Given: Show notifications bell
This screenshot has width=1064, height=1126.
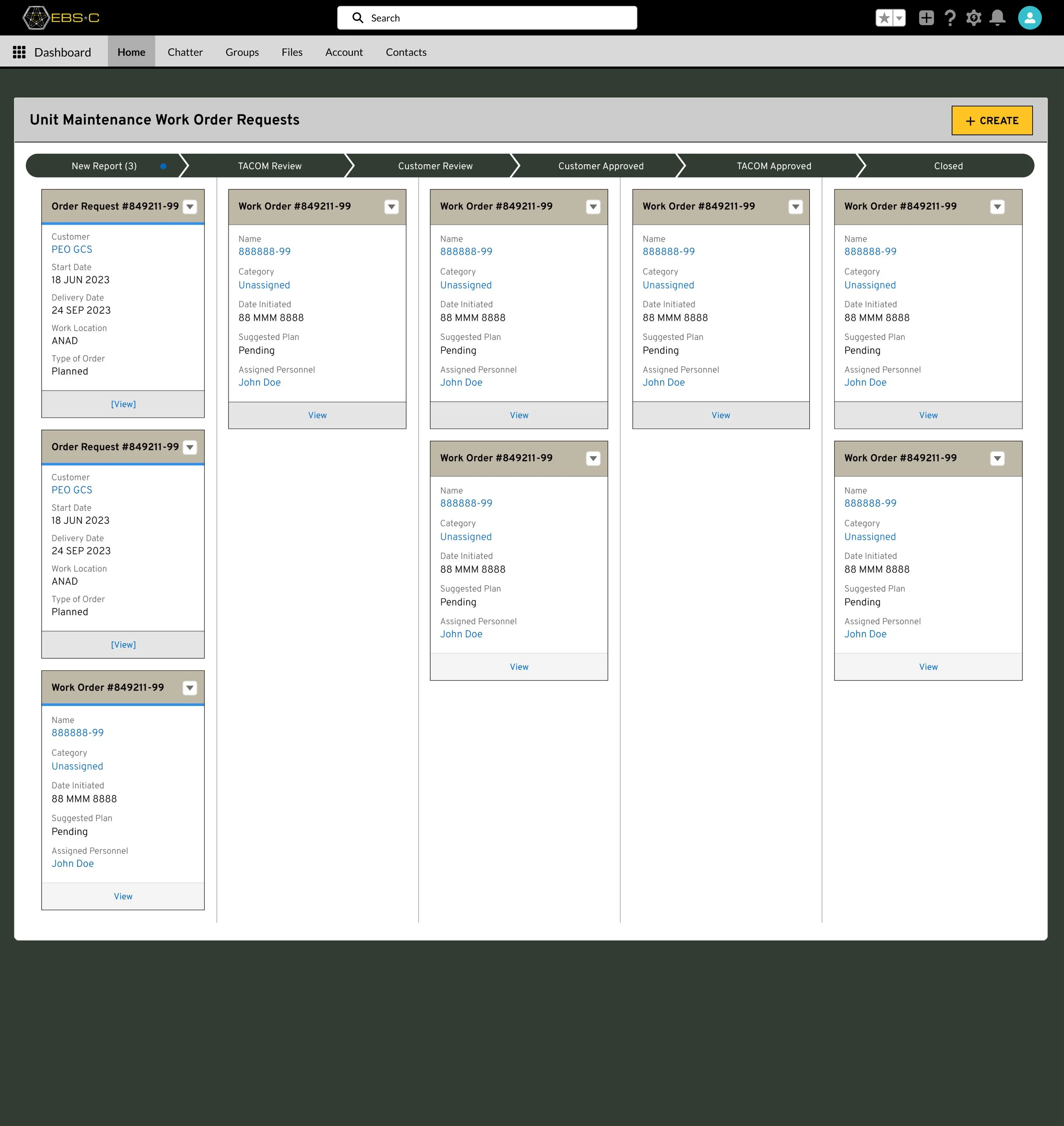Looking at the screenshot, I should tap(997, 18).
